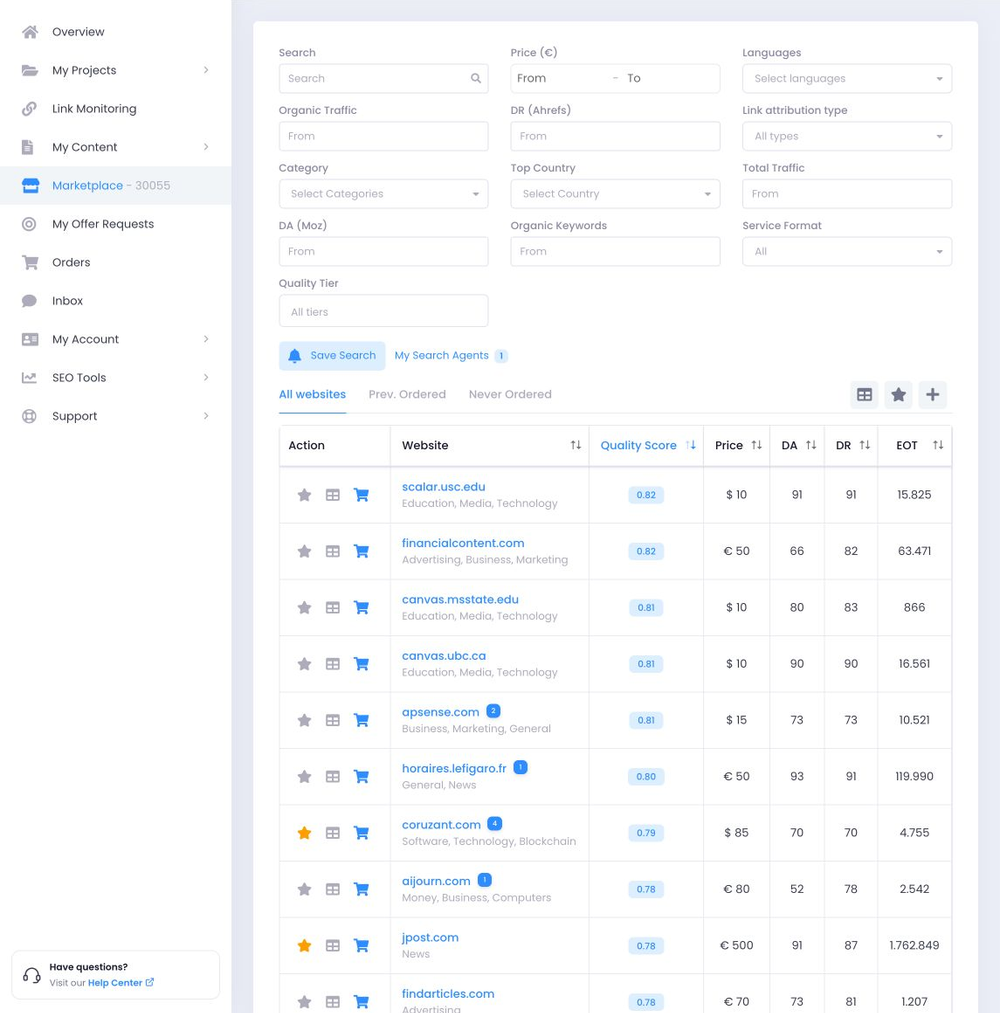Screen dimensions: 1000x1013
Task: Favorite canvas.msstate.edu with star
Action: [304, 607]
